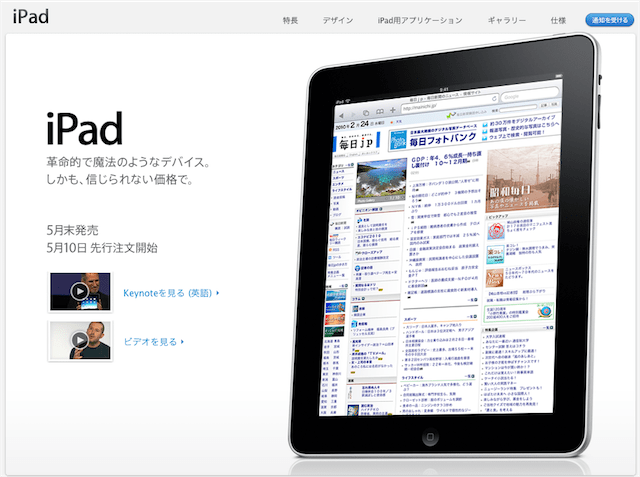Tap the mainichi.jp URL address field
This screenshot has width=640, height=477.
[x=450, y=104]
